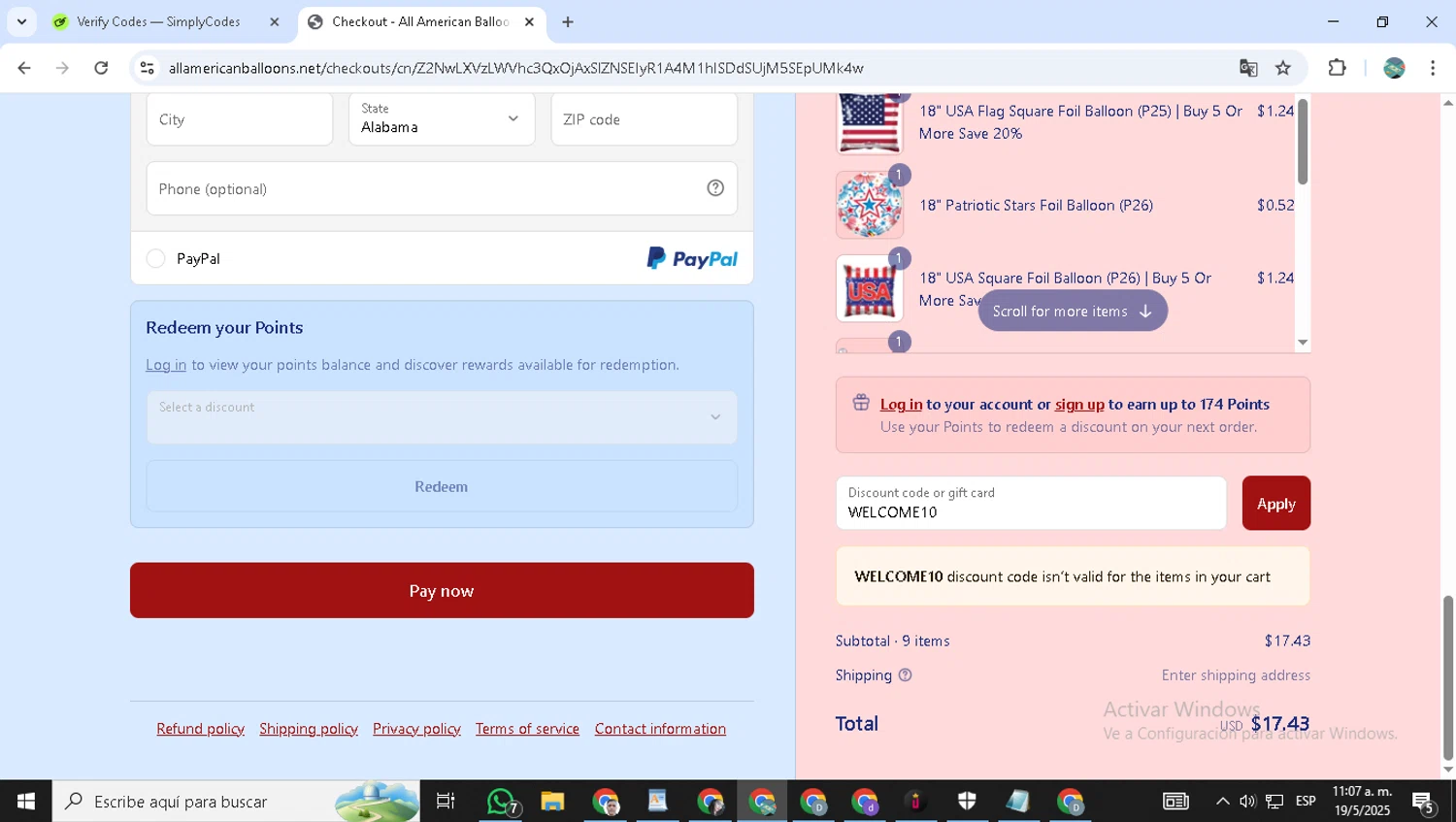The height and width of the screenshot is (822, 1456).
Task: Open the Privacy policy link
Action: click(x=416, y=729)
